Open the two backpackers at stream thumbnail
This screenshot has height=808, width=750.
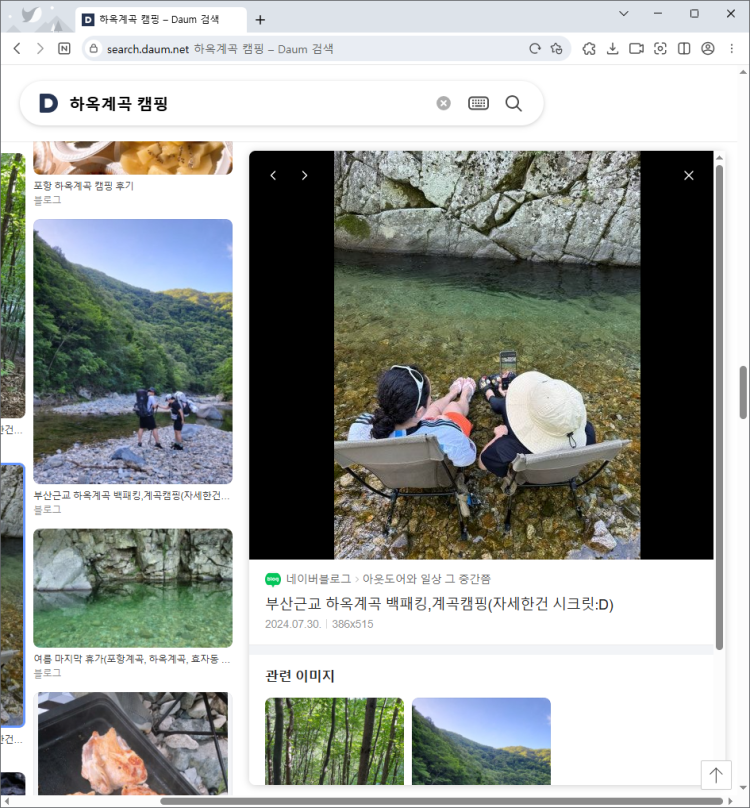click(133, 352)
